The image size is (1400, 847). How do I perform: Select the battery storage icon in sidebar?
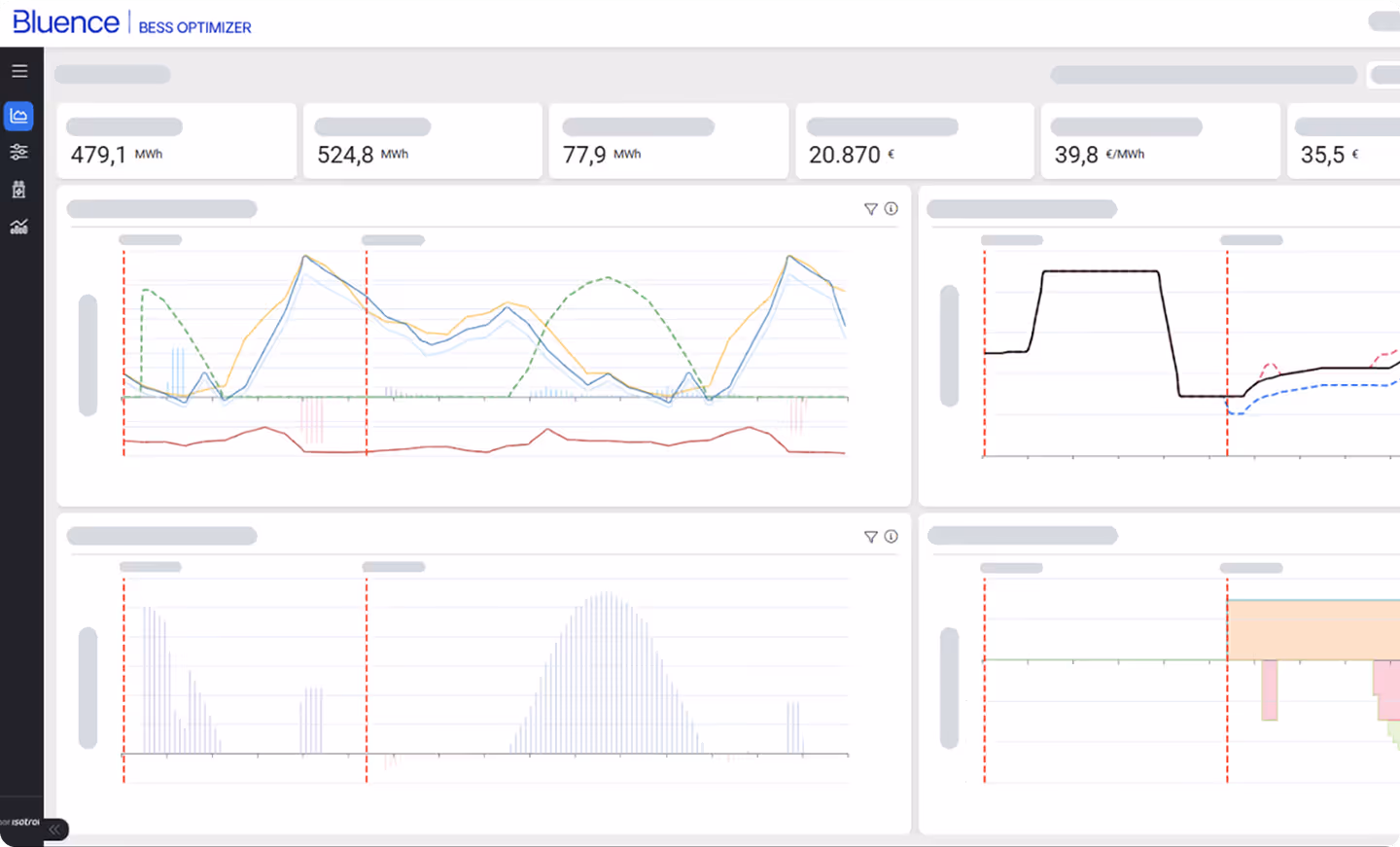pyautogui.click(x=19, y=189)
